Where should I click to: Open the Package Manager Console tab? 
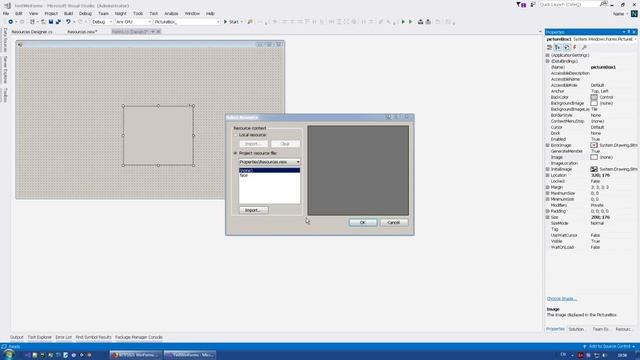[139, 337]
